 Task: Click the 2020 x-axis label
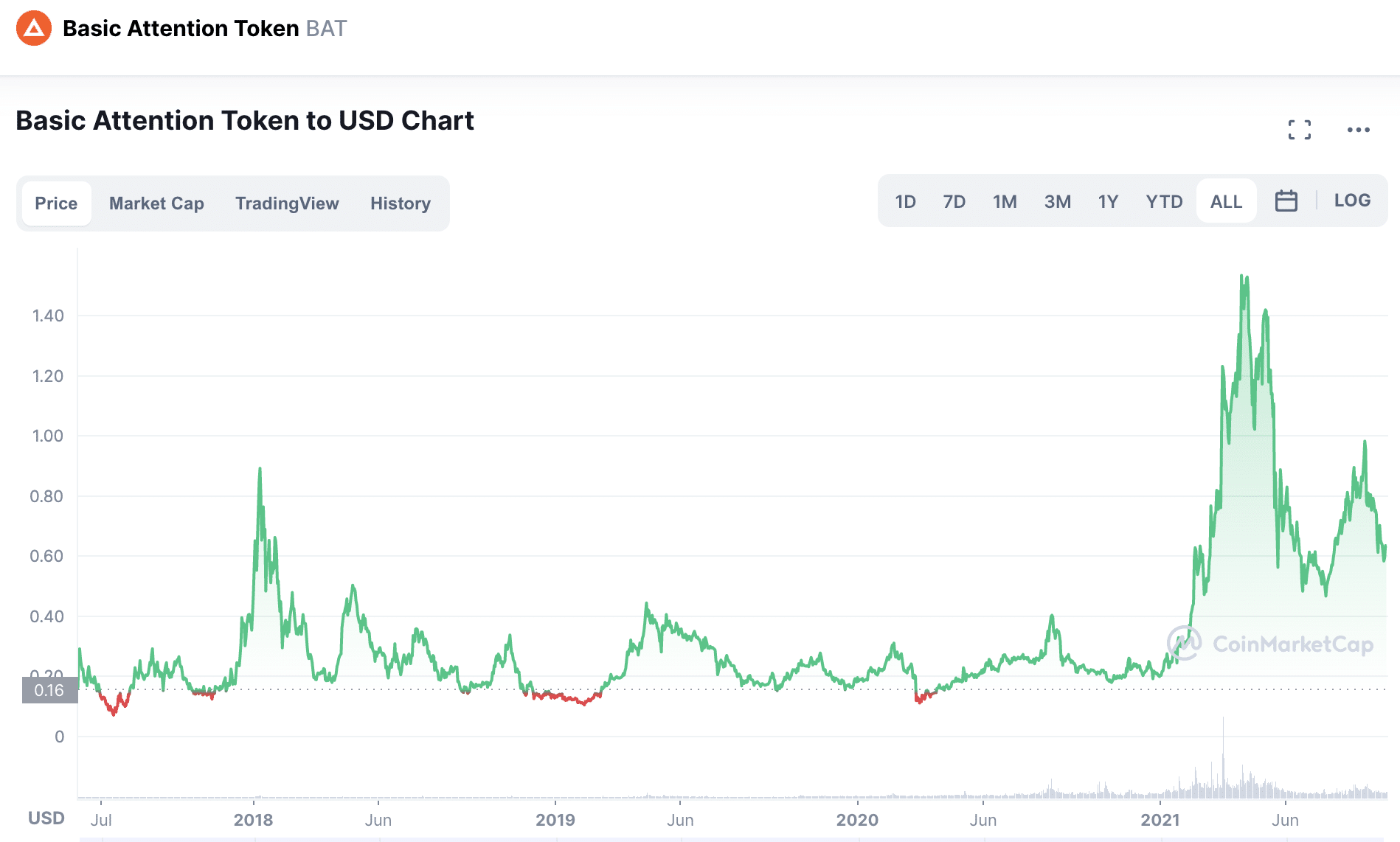coord(857,820)
